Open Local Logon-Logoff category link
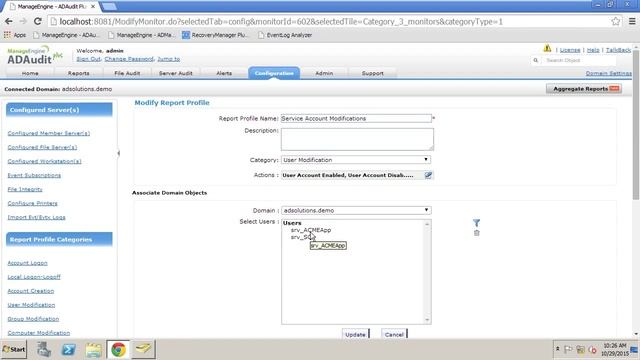Viewport: 640px width, 360px height. point(34,277)
